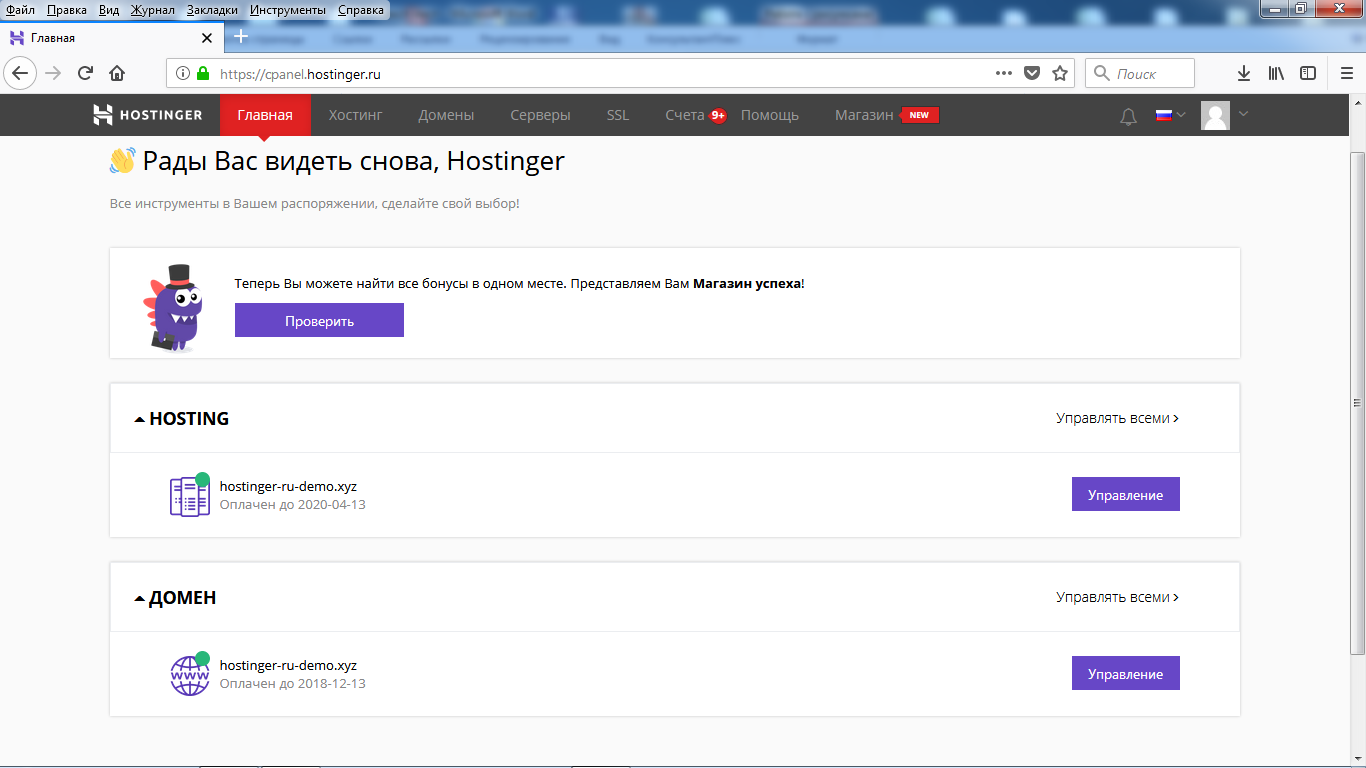The width and height of the screenshot is (1366, 768).
Task: Bookmark this page with star icon
Action: click(x=1060, y=73)
